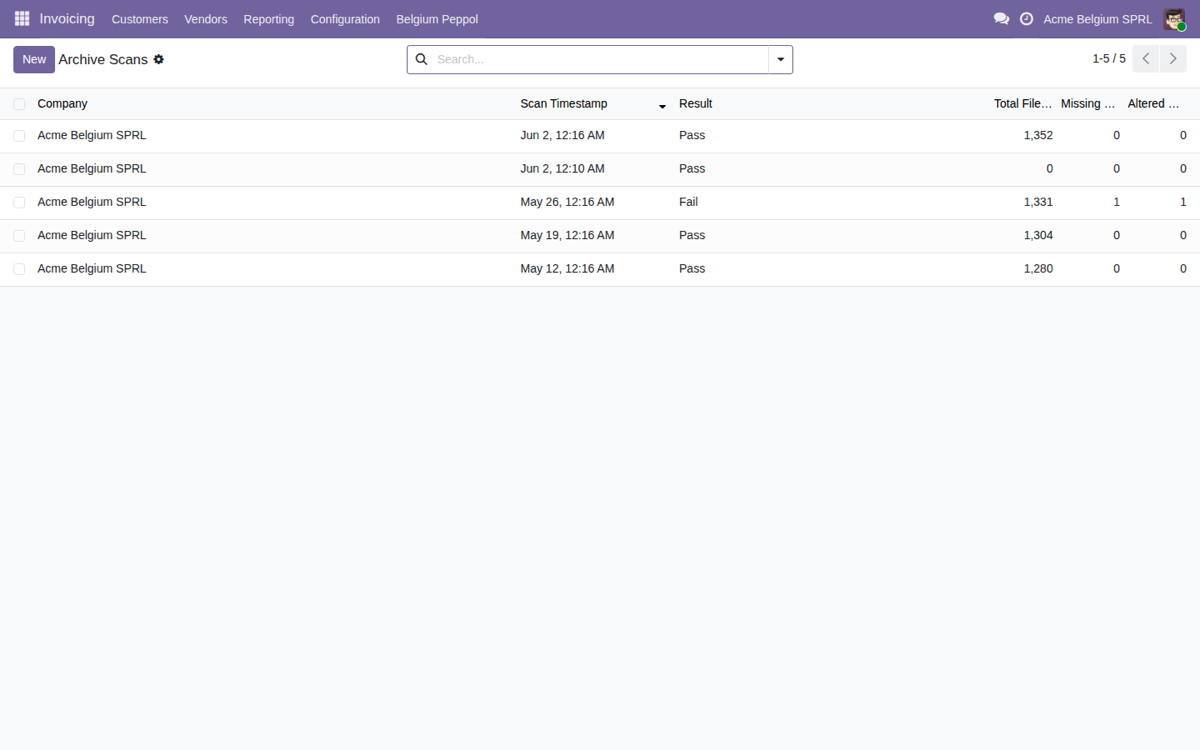Click Pass result in May 12 row
This screenshot has height=750, width=1200.
[x=692, y=269]
